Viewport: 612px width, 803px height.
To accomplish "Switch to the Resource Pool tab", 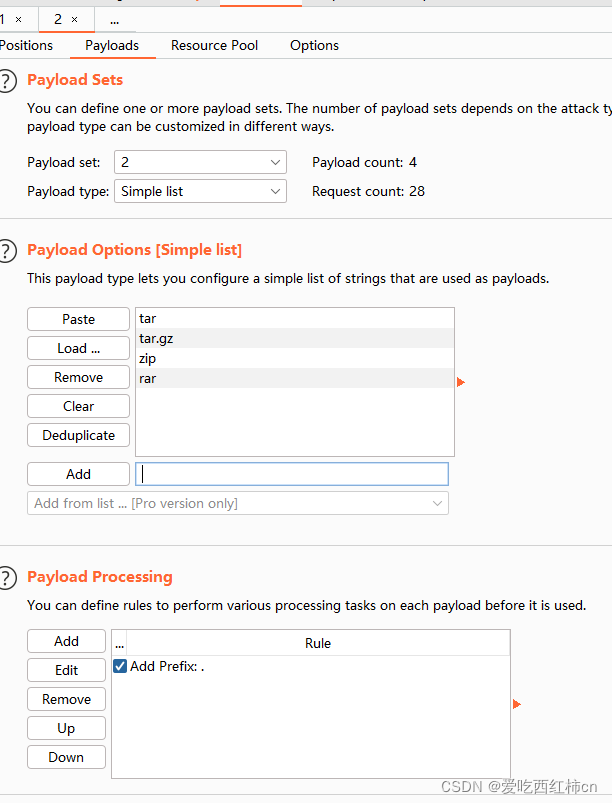I will [214, 45].
